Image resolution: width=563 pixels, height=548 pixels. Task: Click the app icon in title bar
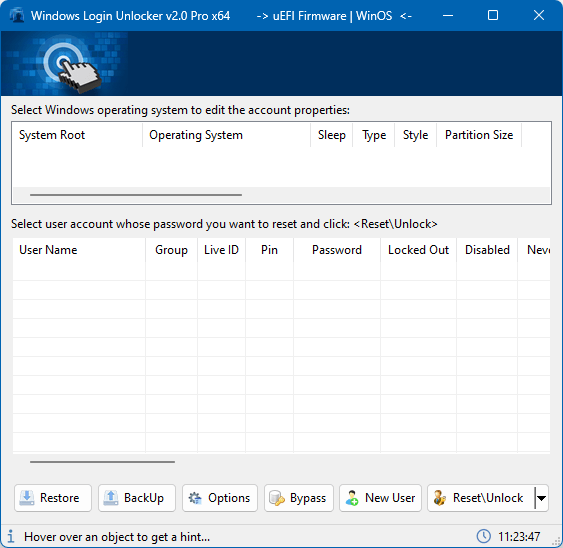coord(17,16)
